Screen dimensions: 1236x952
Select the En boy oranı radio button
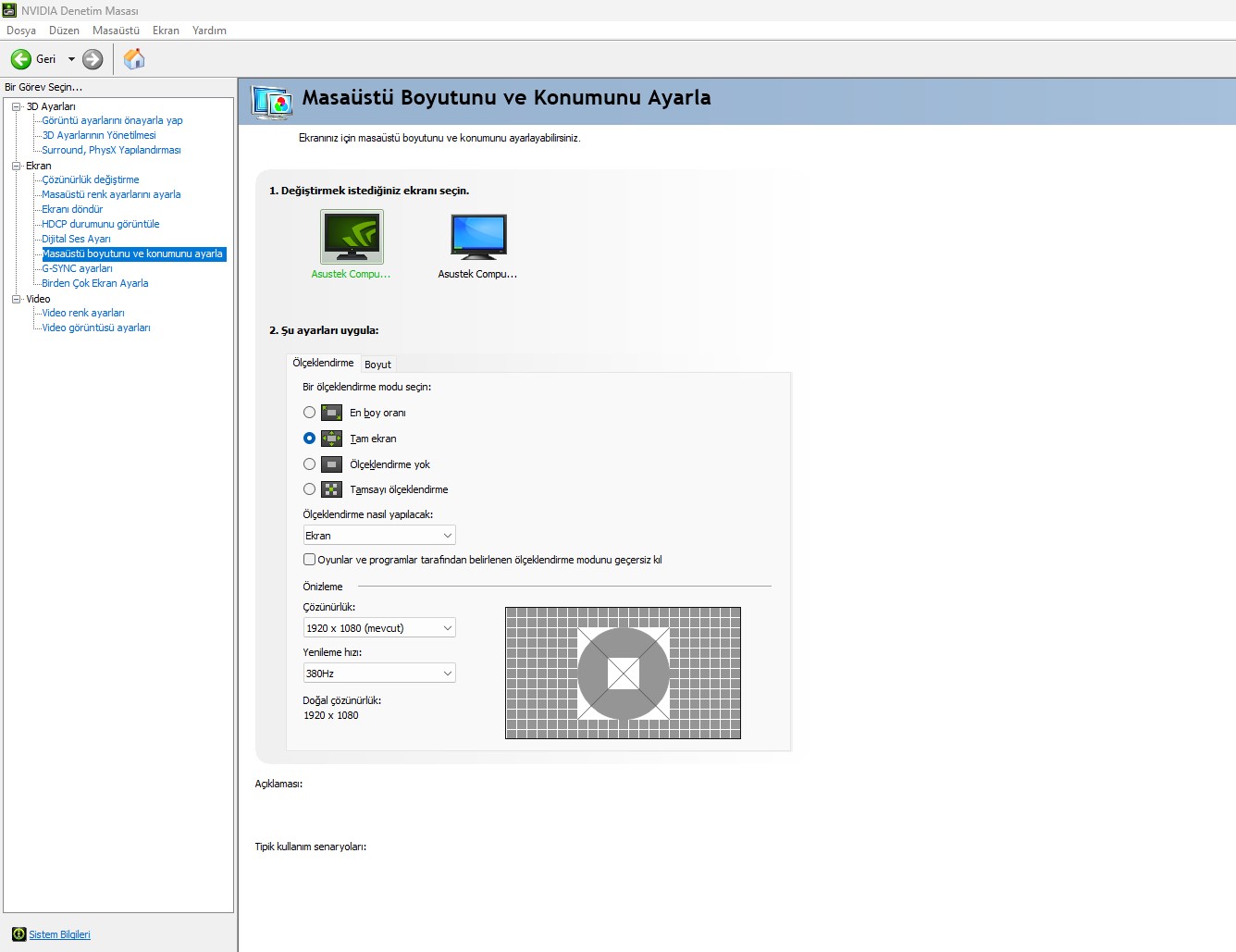pyautogui.click(x=309, y=413)
